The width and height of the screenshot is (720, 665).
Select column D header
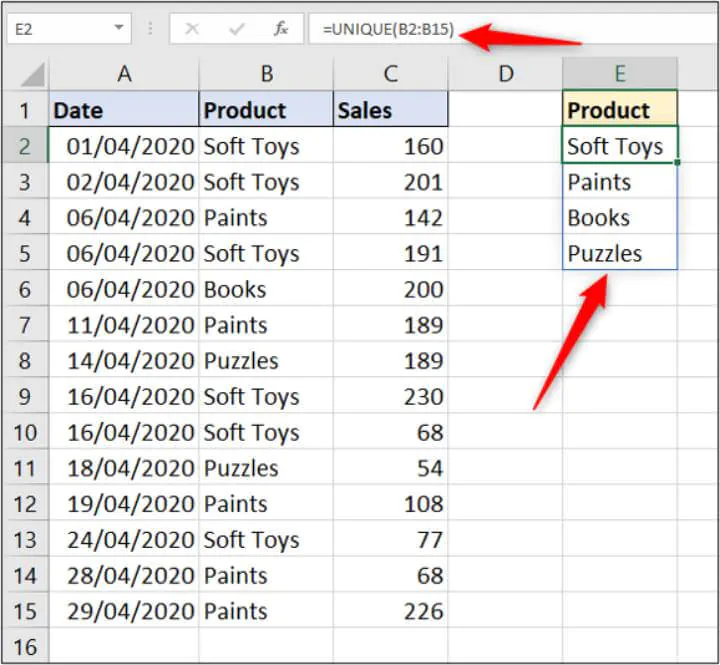click(x=505, y=73)
